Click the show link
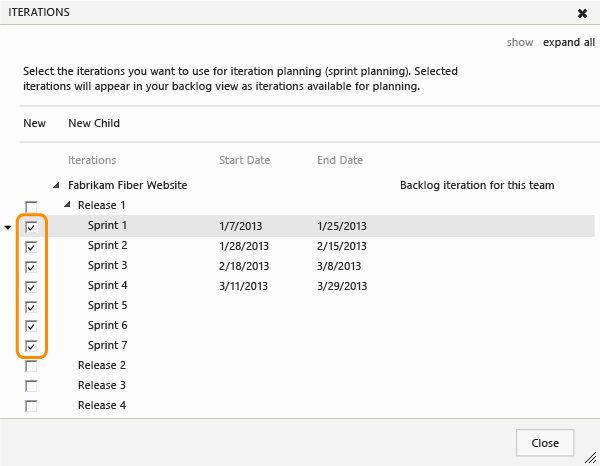 pyautogui.click(x=520, y=43)
